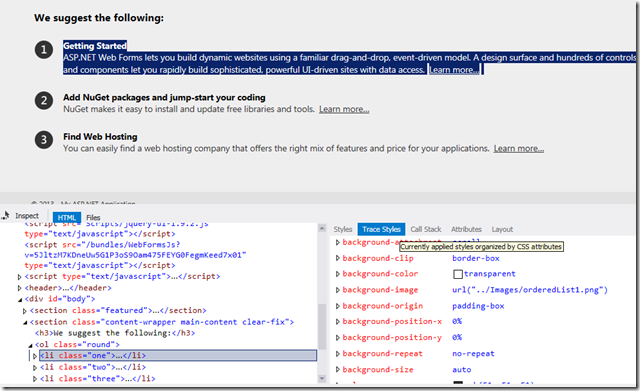Switch to the HTML tab
The height and width of the screenshot is (391, 640).
pyautogui.click(x=67, y=218)
